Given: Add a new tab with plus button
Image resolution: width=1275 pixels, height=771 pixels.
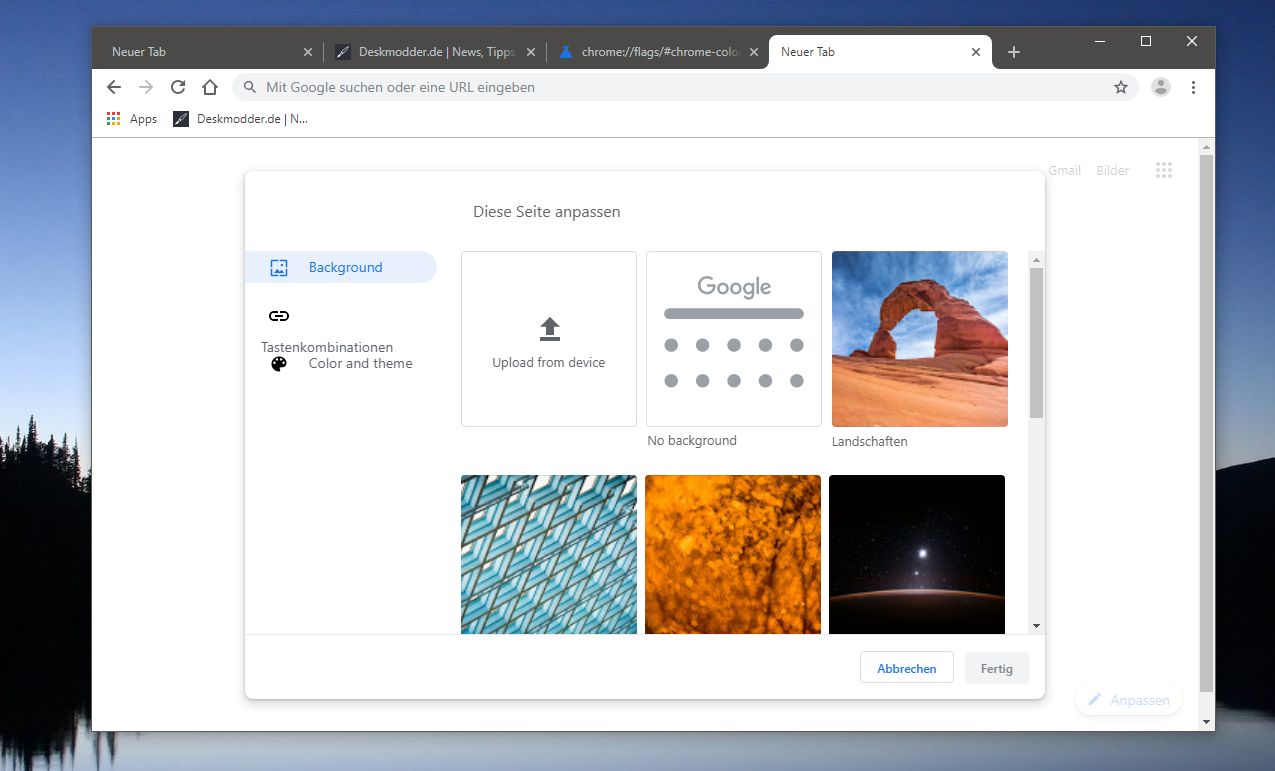Looking at the screenshot, I should tap(1013, 52).
